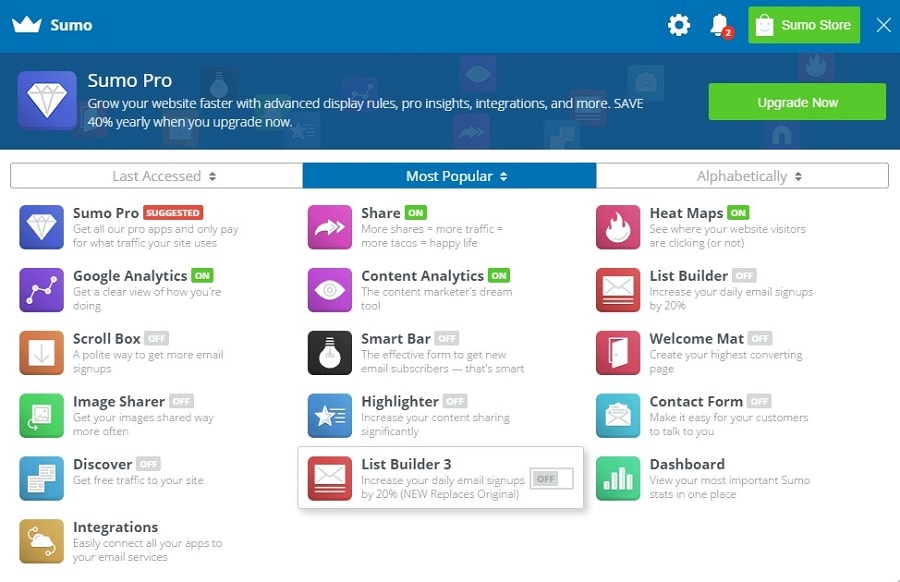The image size is (900, 582).
Task: Toggle the Heat Maps ON badge
Action: coord(738,213)
